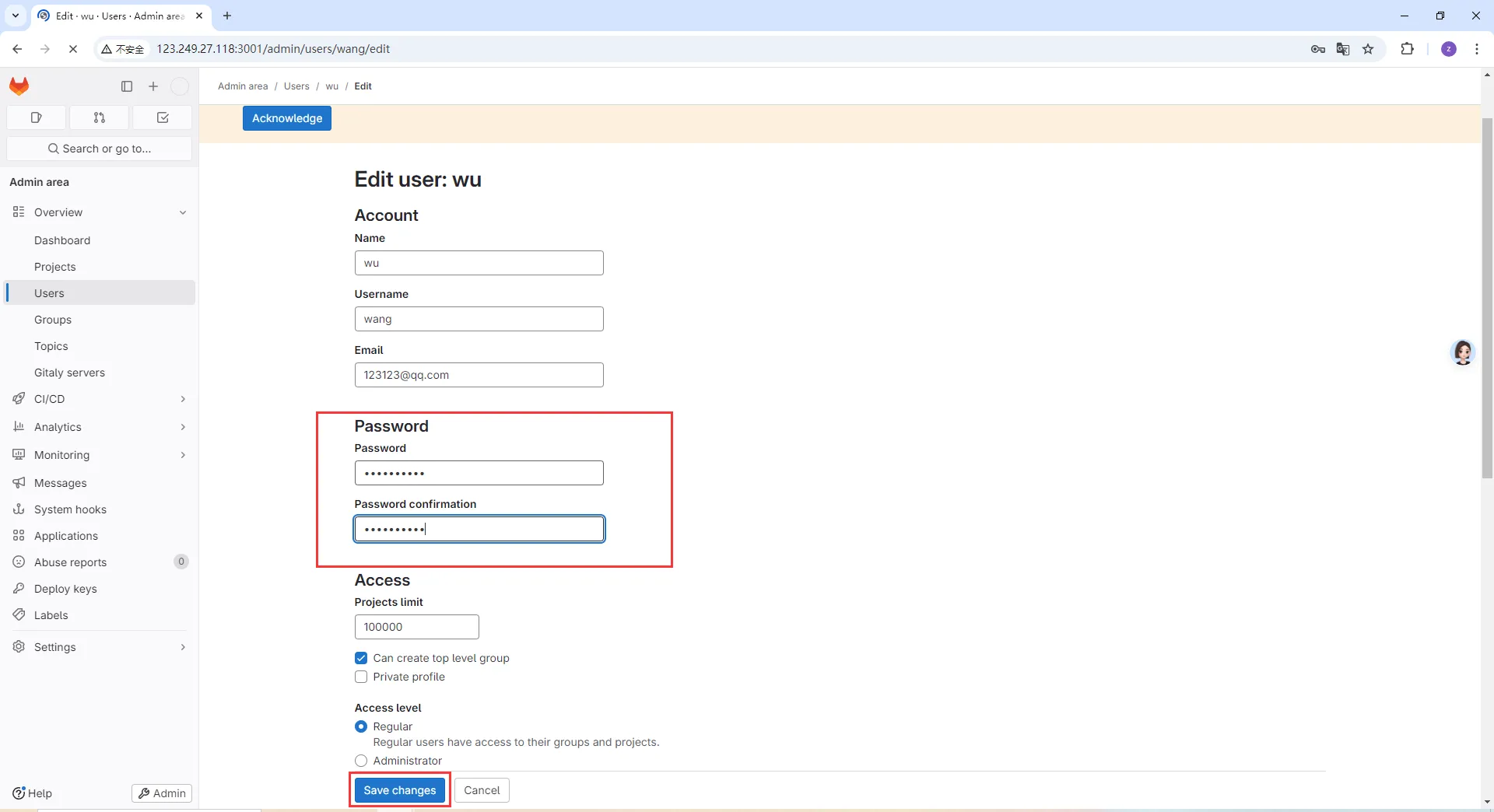Focus the Email input field

point(479,375)
